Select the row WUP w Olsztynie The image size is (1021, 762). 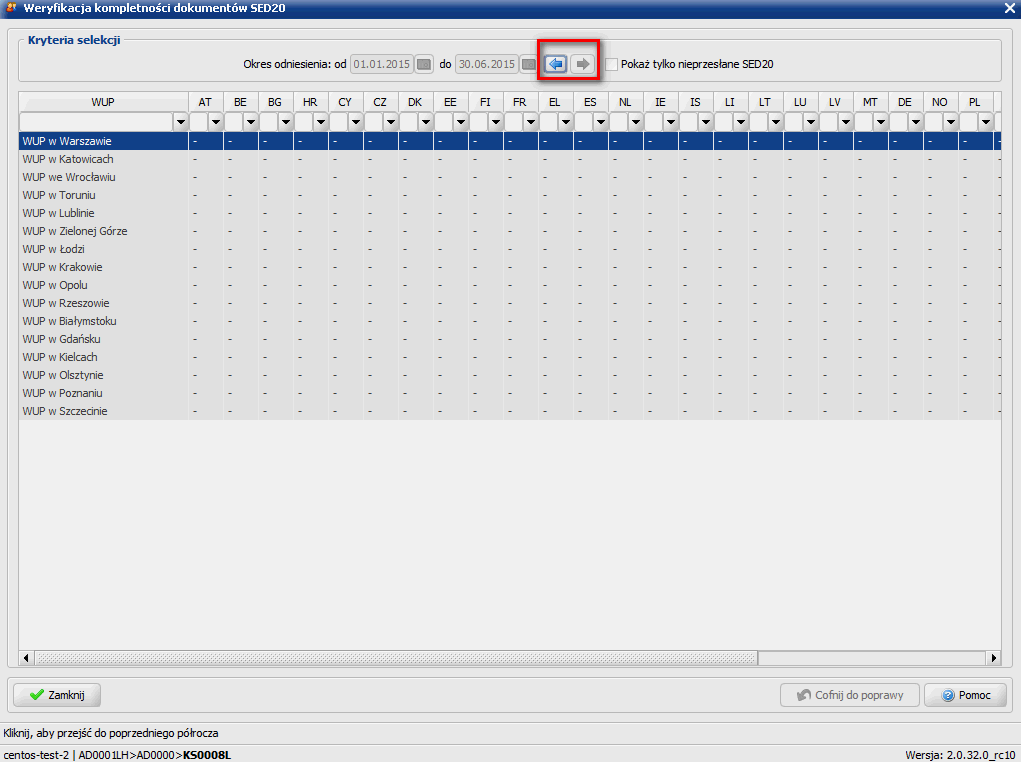[510, 375]
